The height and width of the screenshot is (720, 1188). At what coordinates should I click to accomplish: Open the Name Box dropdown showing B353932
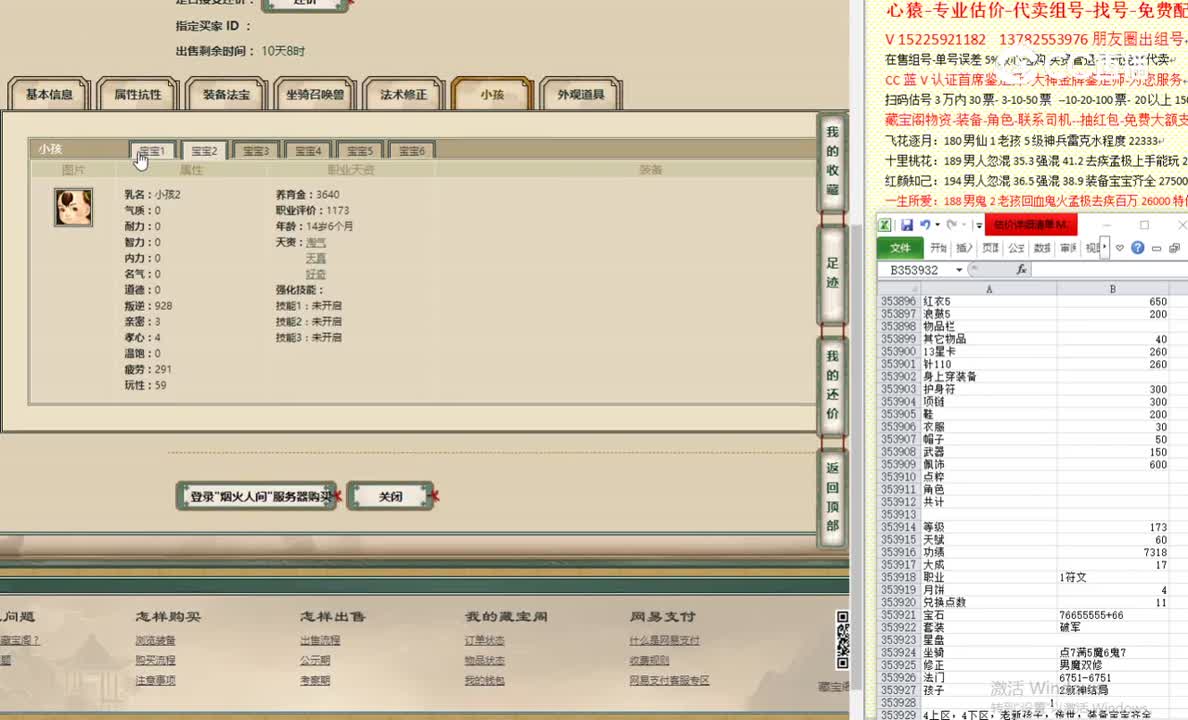tap(959, 268)
